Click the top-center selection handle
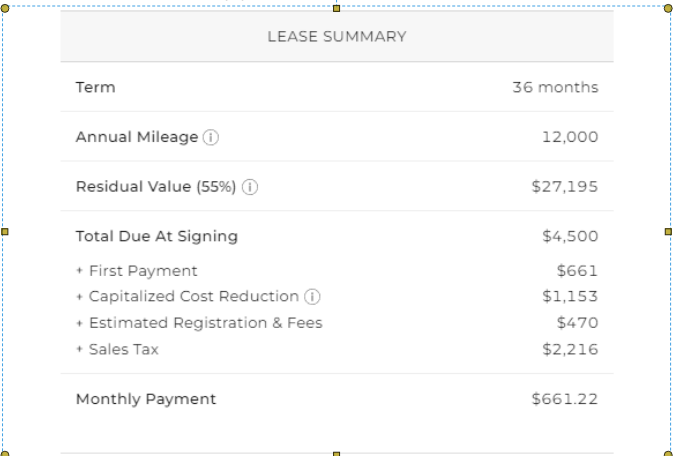This screenshot has height=456, width=676. click(x=337, y=8)
